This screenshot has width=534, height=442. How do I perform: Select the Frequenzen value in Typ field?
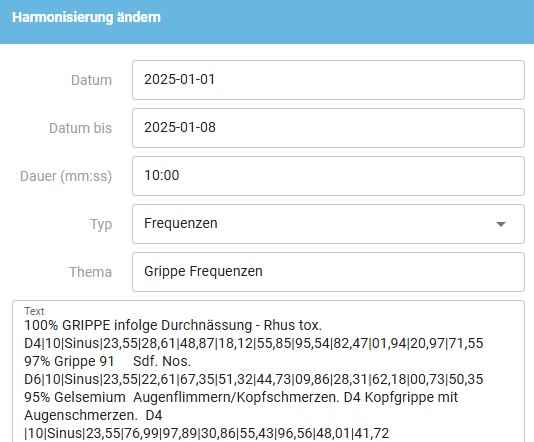coord(180,223)
